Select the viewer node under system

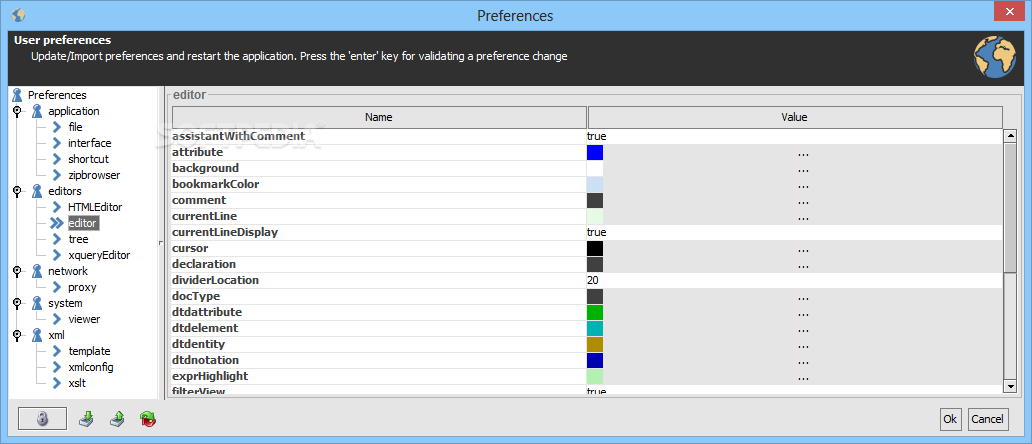point(84,319)
